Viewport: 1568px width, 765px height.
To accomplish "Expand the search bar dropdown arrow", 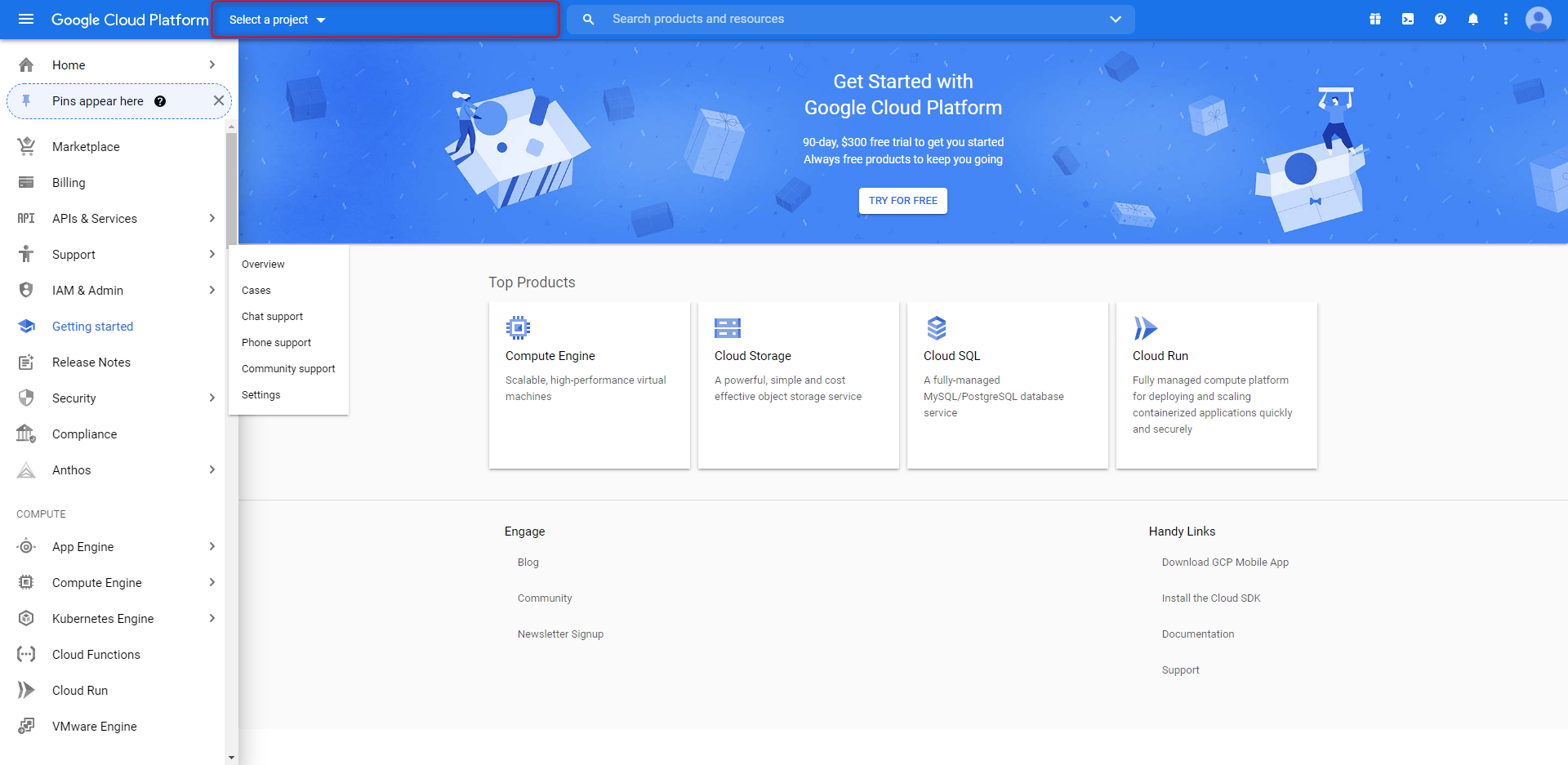I will (1116, 19).
